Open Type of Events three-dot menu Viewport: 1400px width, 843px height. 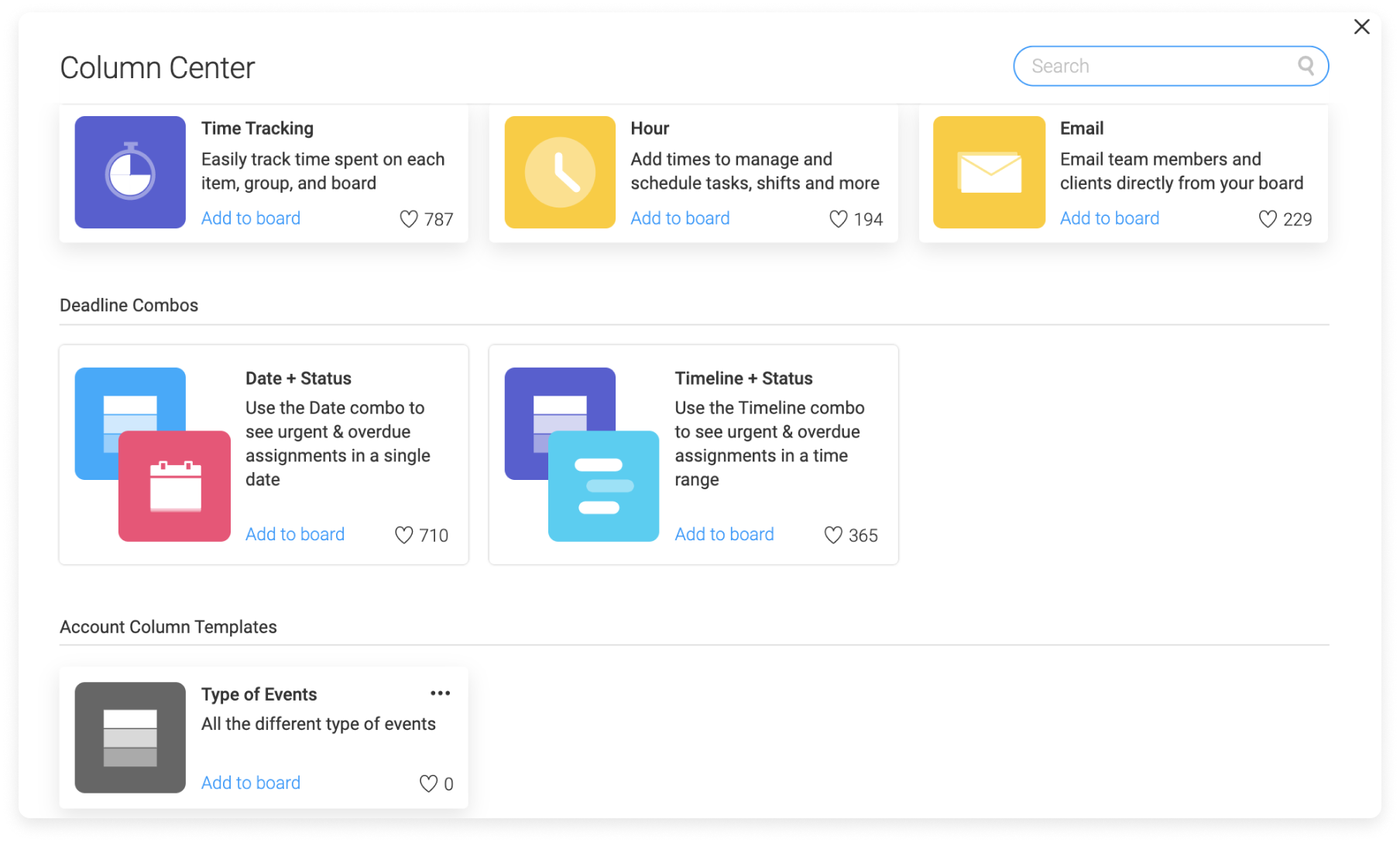click(x=441, y=693)
